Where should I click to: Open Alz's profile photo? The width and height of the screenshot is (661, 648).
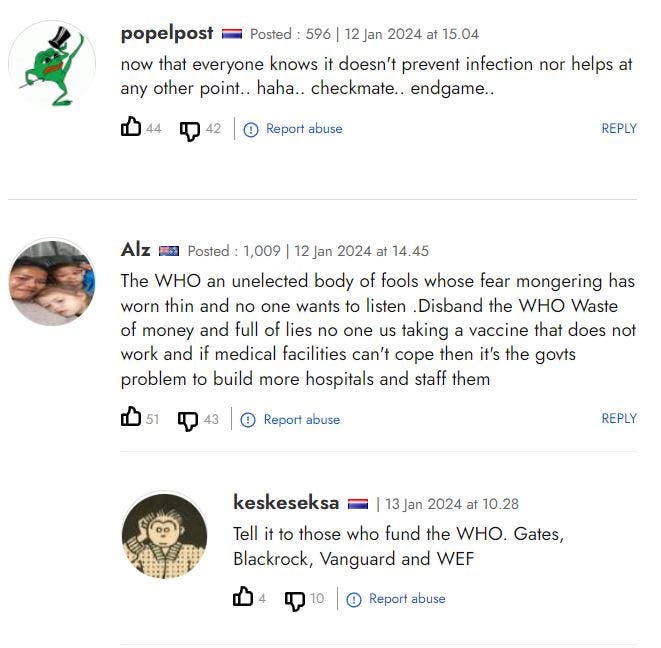(52, 282)
